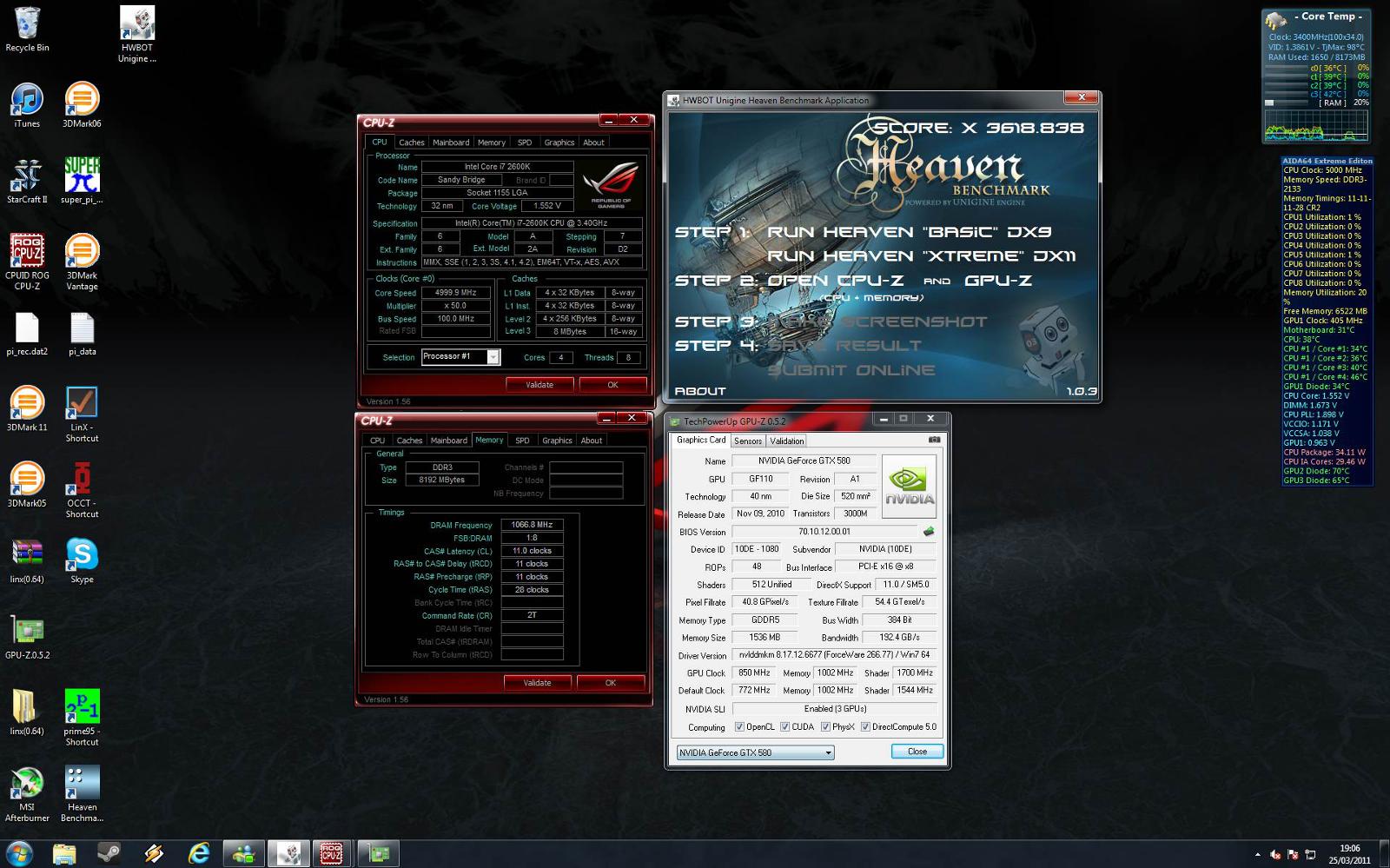Toggle OpenCL checkbox in GPU-Z
1390x868 pixels.
739,726
